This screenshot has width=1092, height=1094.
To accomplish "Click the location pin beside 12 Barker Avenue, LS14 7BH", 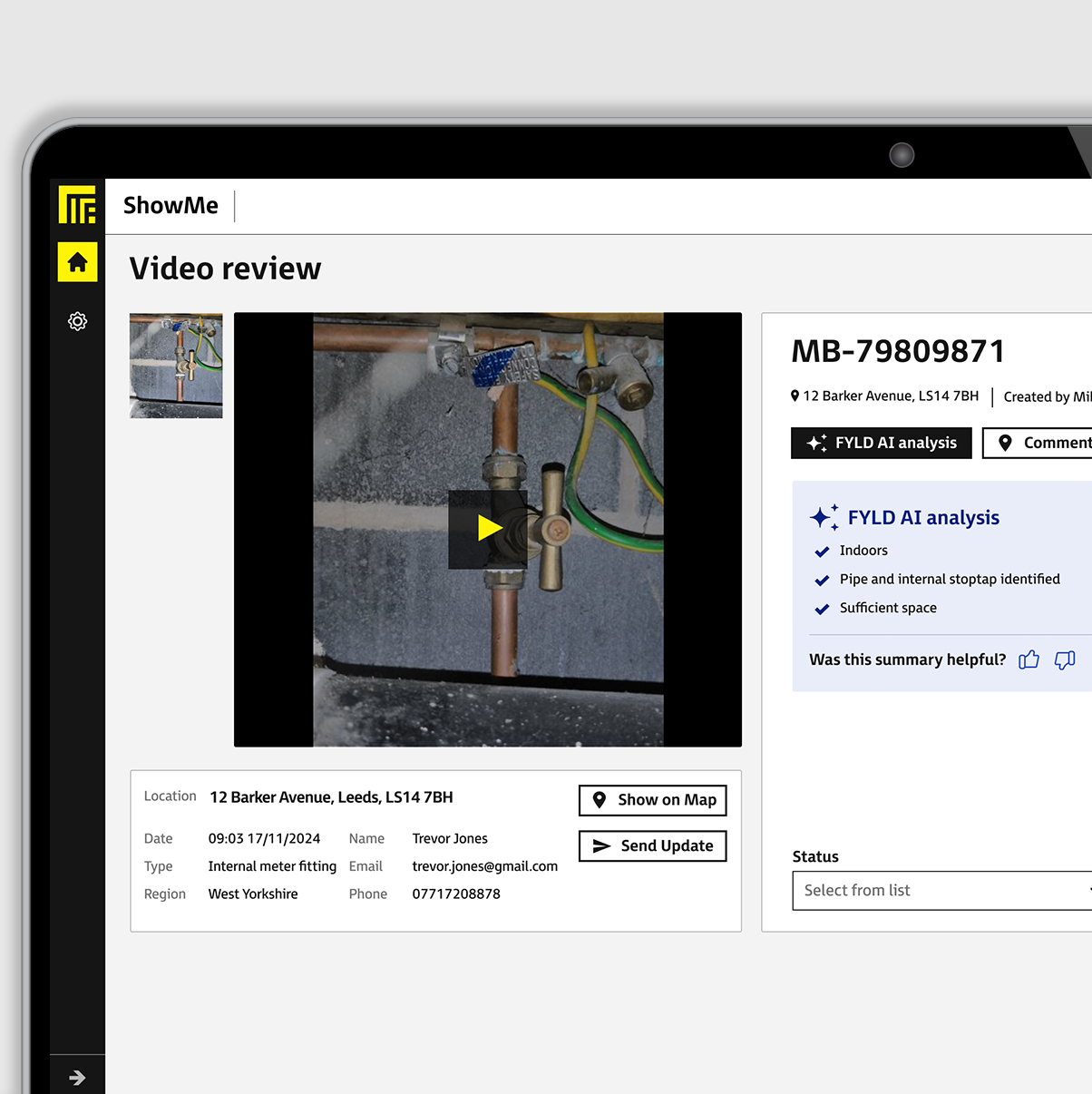I will (x=795, y=396).
